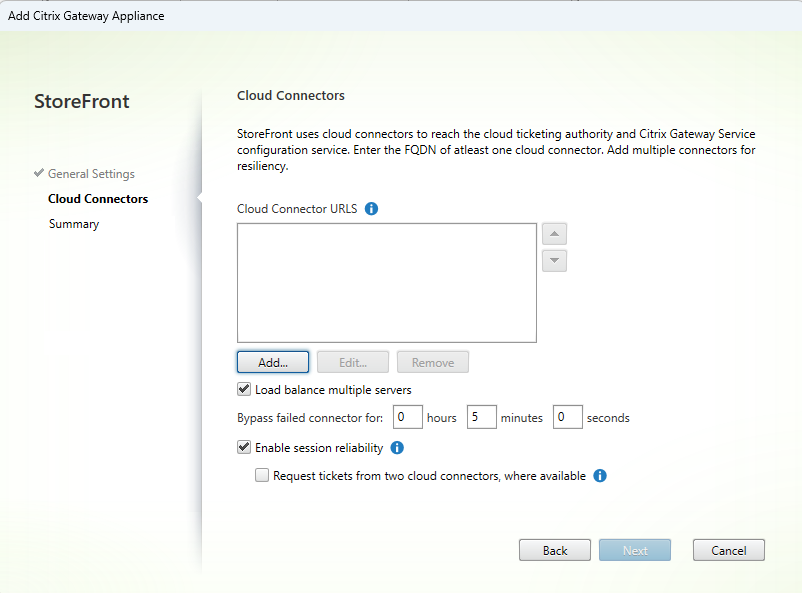Disable the Enable session reliability checkbox
This screenshot has width=802, height=593.
click(244, 448)
